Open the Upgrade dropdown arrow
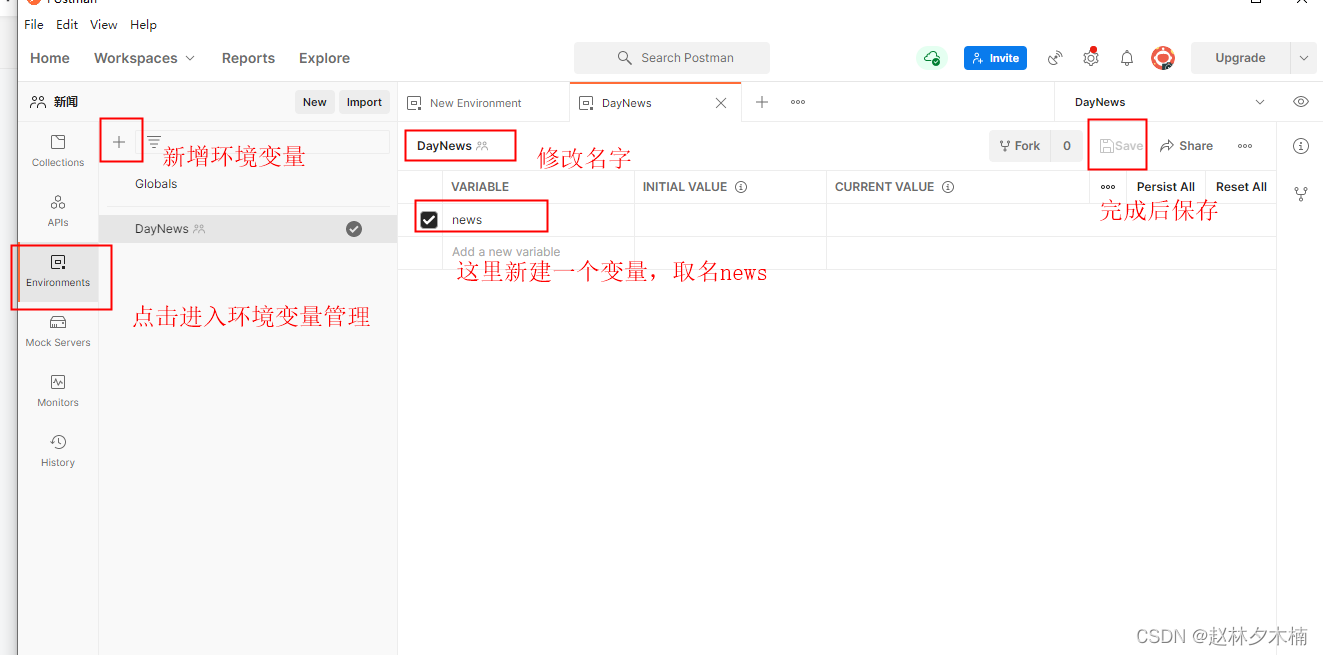Image resolution: width=1323 pixels, height=655 pixels. 1303,58
